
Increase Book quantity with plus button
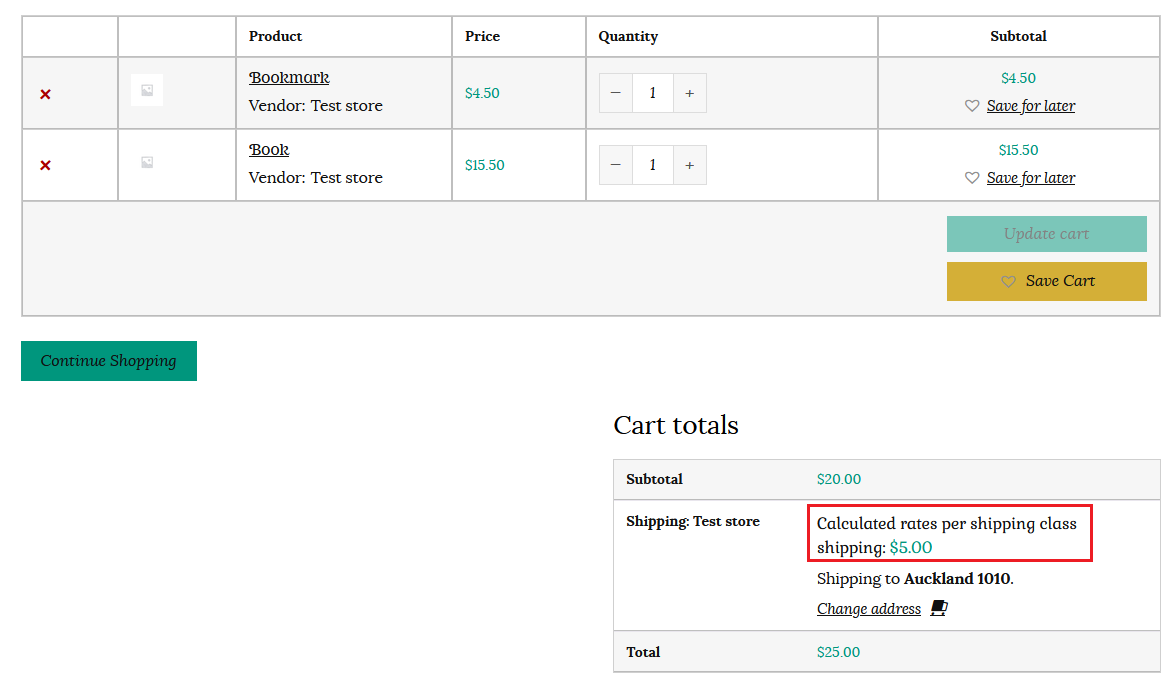click(x=690, y=165)
